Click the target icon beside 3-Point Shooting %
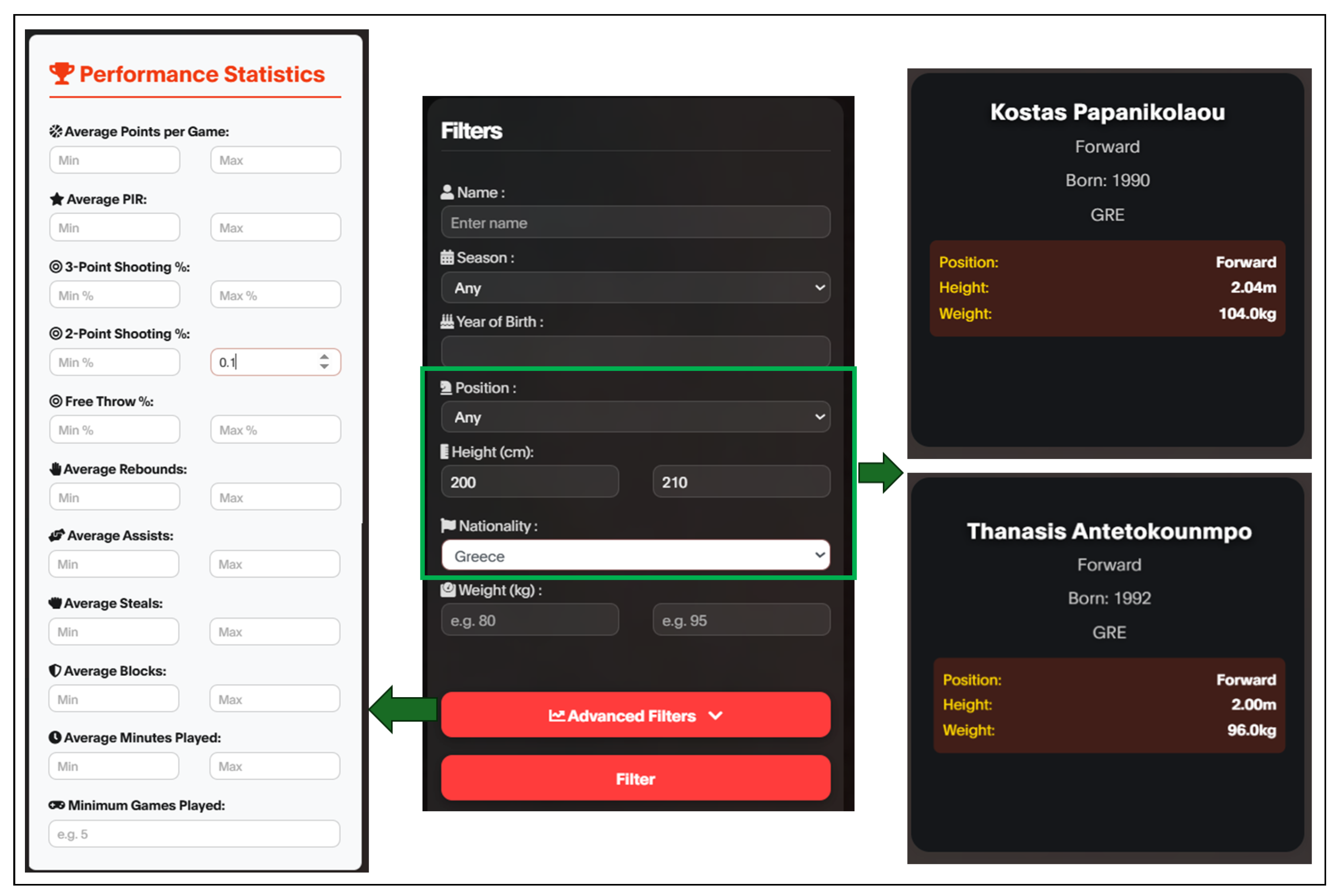The height and width of the screenshot is (896, 1339). [55, 266]
